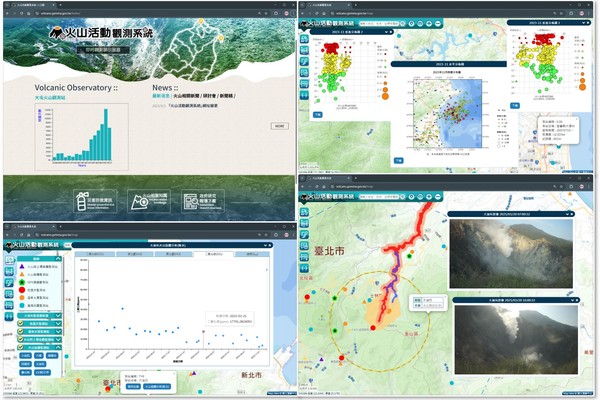
Task: Click download button under horizontal distribution map panel
Action: [x=399, y=160]
